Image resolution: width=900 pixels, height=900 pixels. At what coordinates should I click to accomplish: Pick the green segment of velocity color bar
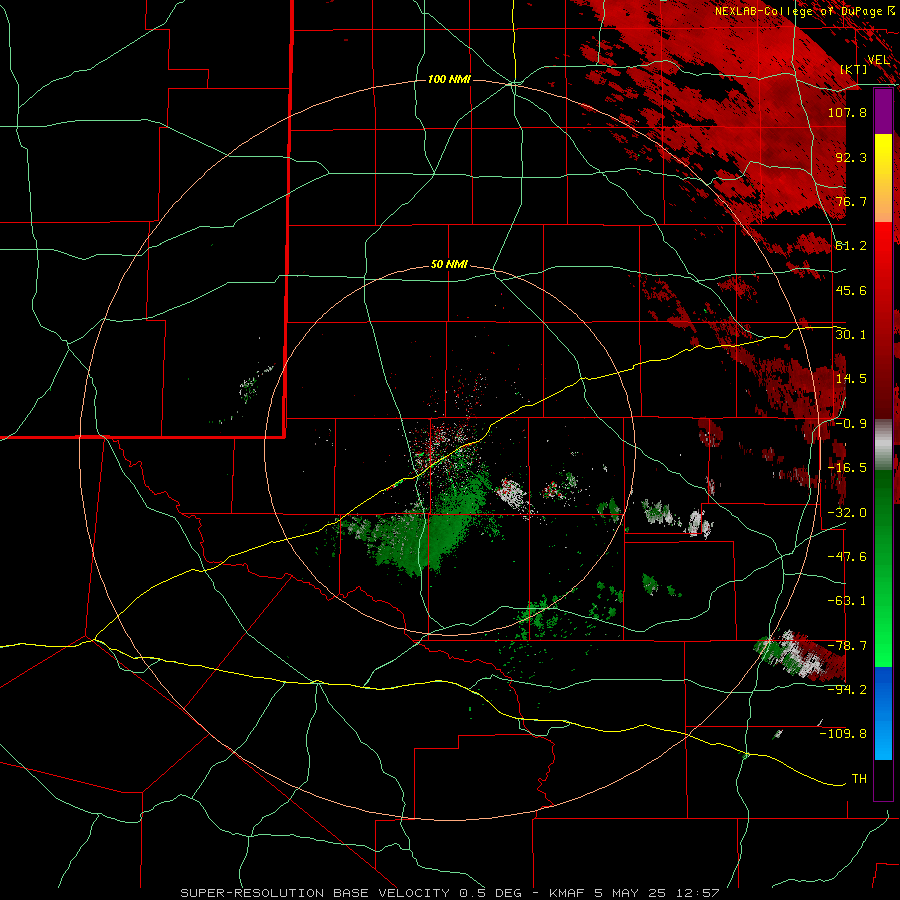click(x=883, y=568)
